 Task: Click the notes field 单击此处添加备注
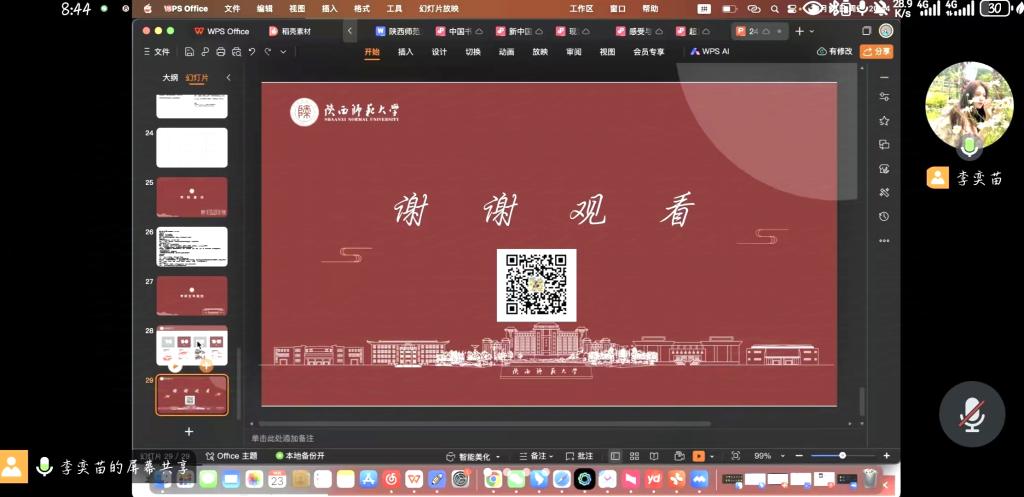pos(283,438)
